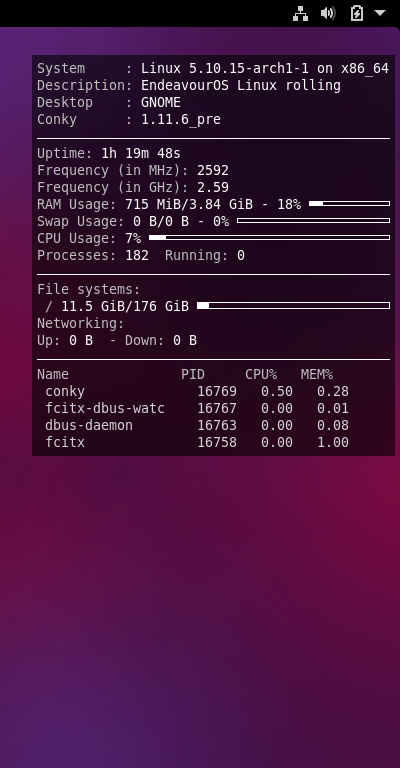Click the fcitx process name
Viewport: 400px width, 768px height.
[65, 442]
